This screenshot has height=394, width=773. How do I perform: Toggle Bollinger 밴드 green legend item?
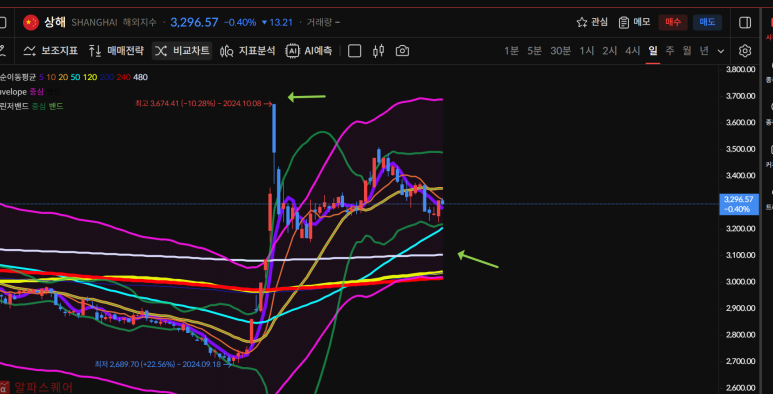pos(55,106)
